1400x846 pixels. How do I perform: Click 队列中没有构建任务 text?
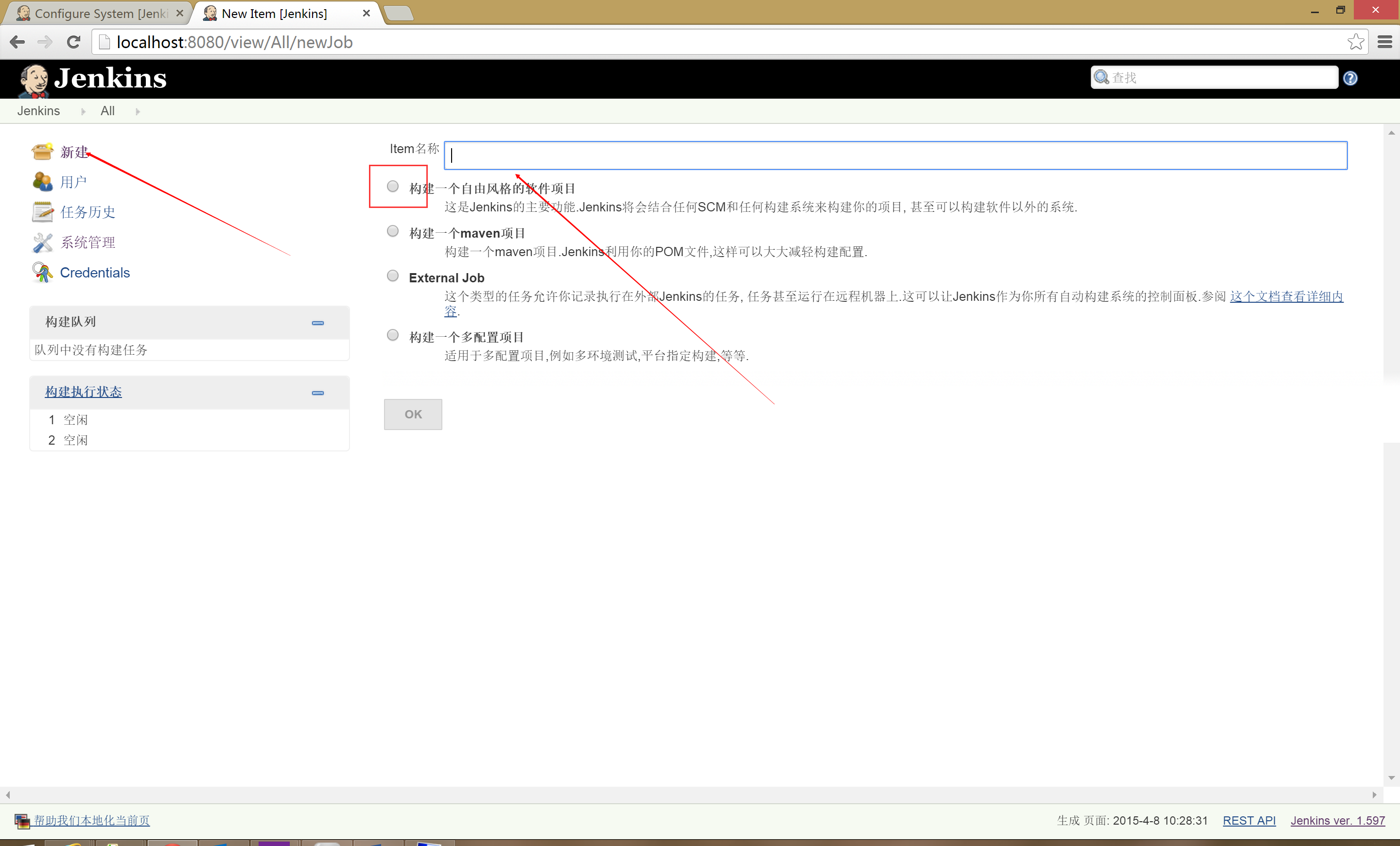(x=91, y=350)
